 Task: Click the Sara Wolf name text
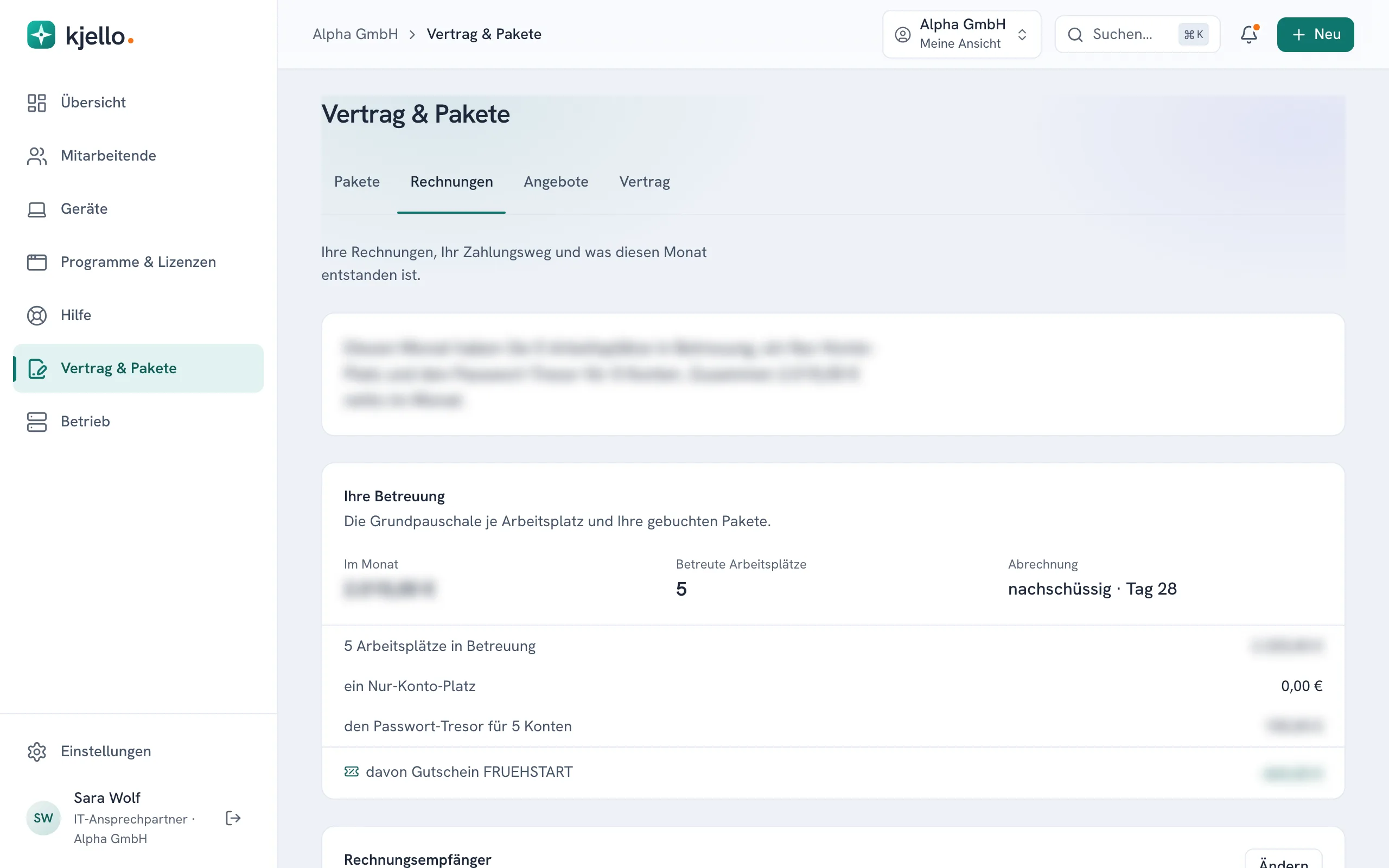point(107,798)
